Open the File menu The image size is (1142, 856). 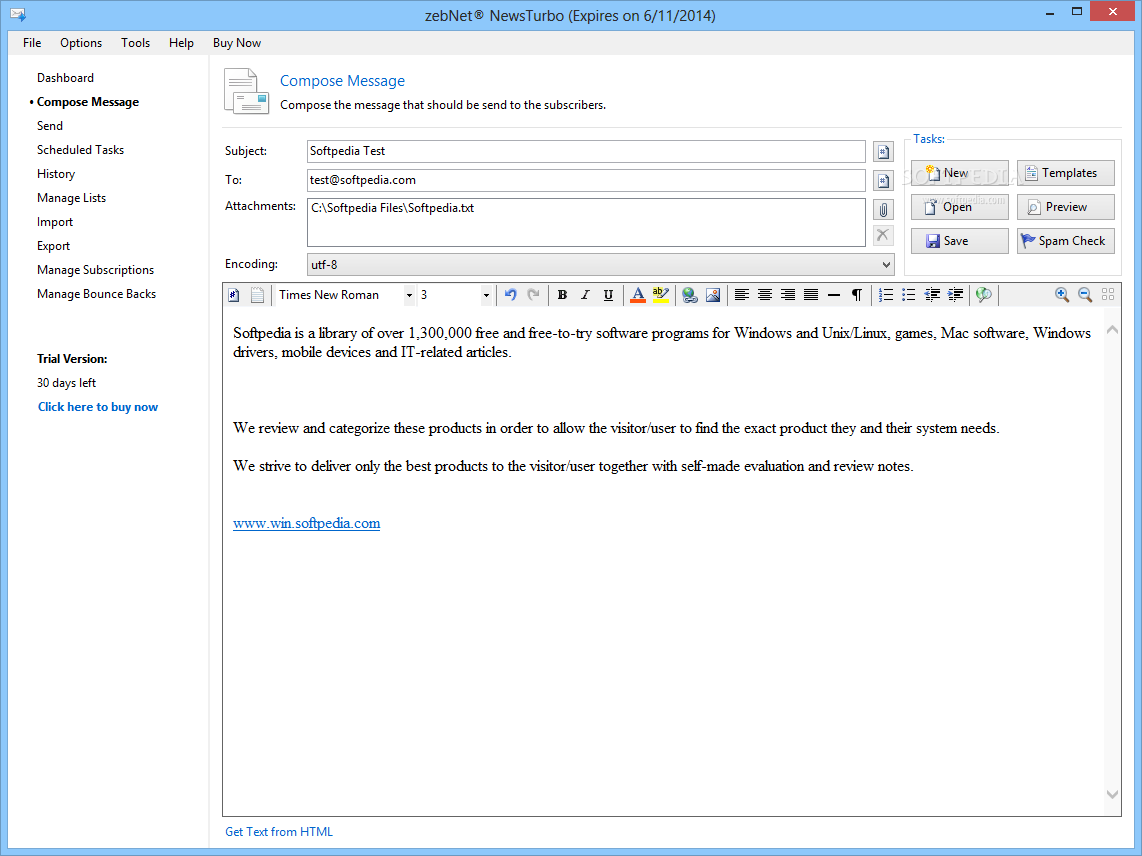pyautogui.click(x=32, y=43)
